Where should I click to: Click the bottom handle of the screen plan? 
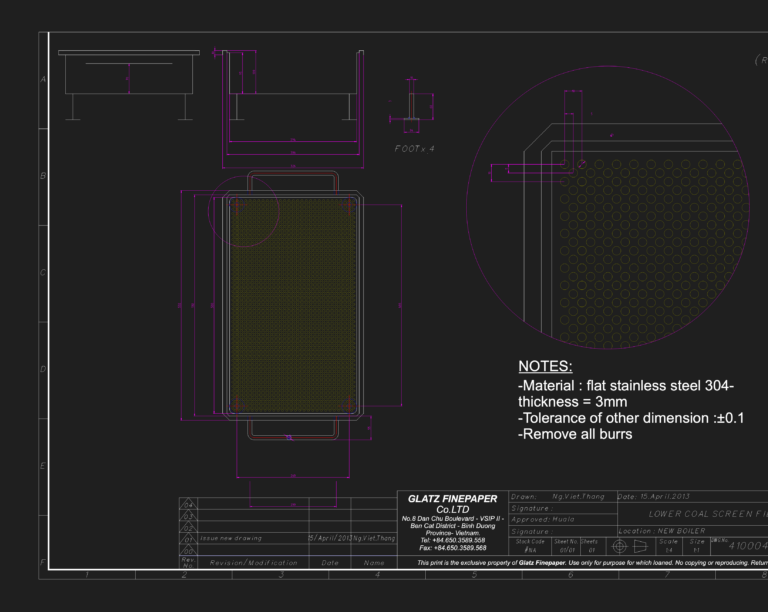click(x=293, y=429)
